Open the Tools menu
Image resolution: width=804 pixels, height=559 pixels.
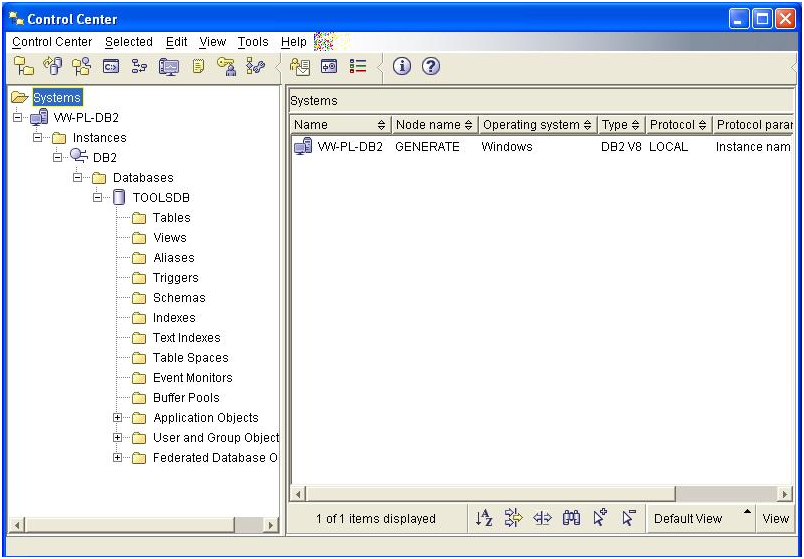click(253, 42)
